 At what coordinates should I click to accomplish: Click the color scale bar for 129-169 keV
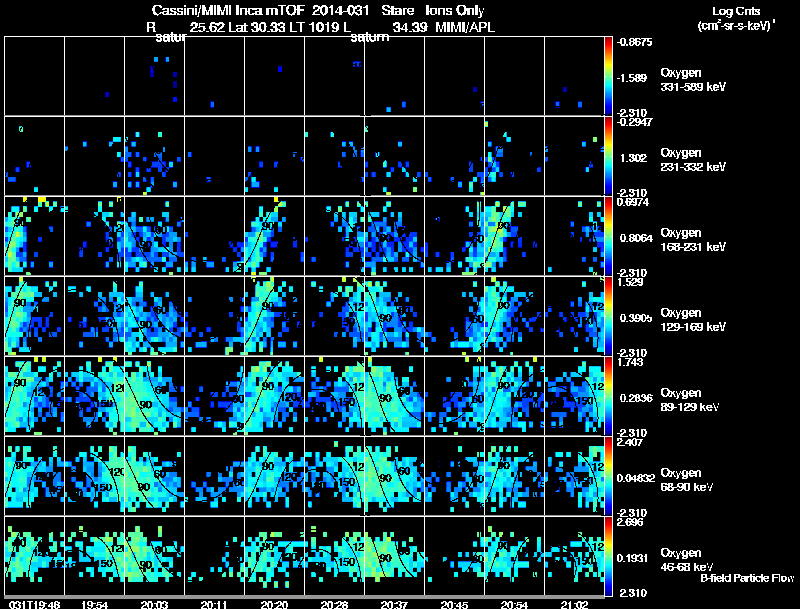pos(608,316)
